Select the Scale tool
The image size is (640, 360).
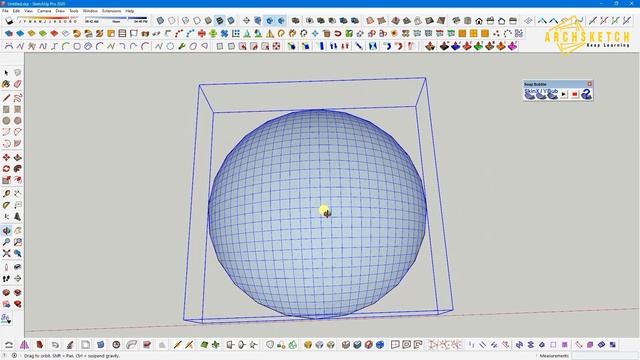(6, 180)
